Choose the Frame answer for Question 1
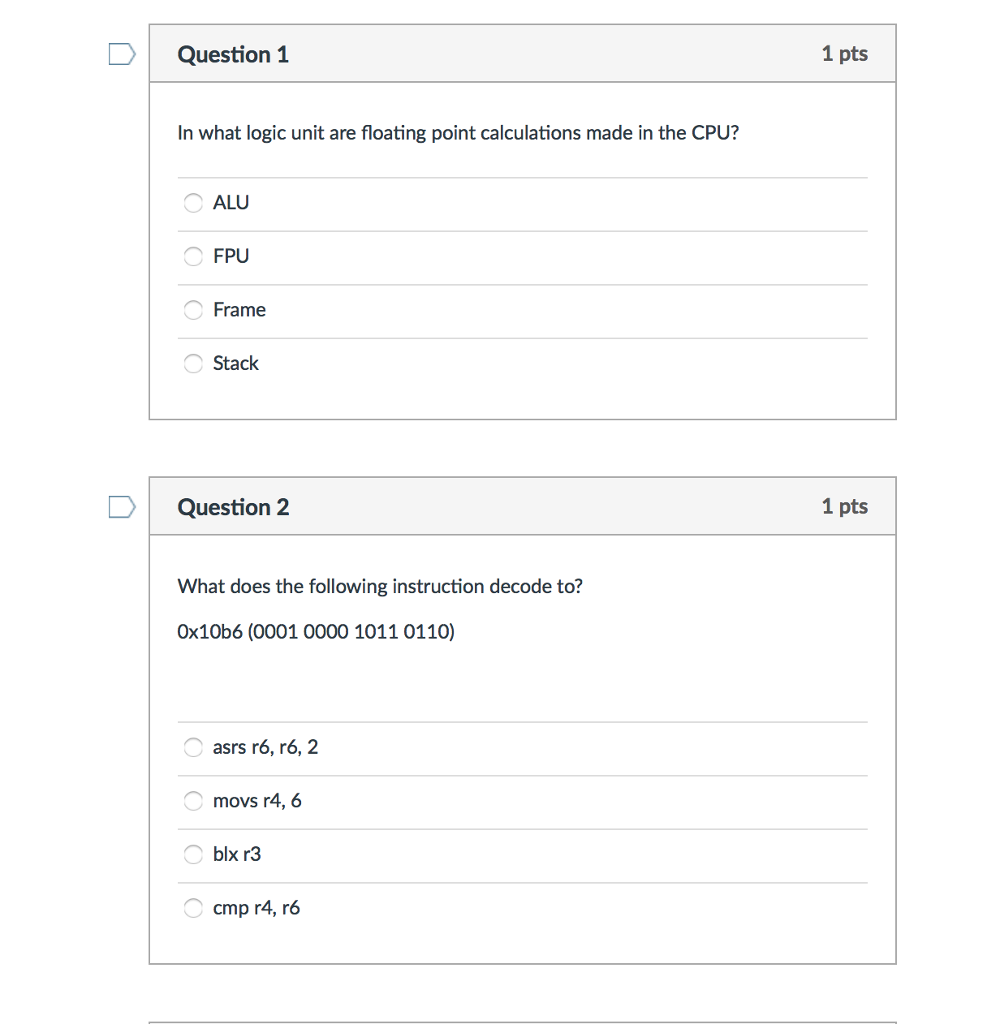Image resolution: width=987 pixels, height=1024 pixels. pos(193,310)
